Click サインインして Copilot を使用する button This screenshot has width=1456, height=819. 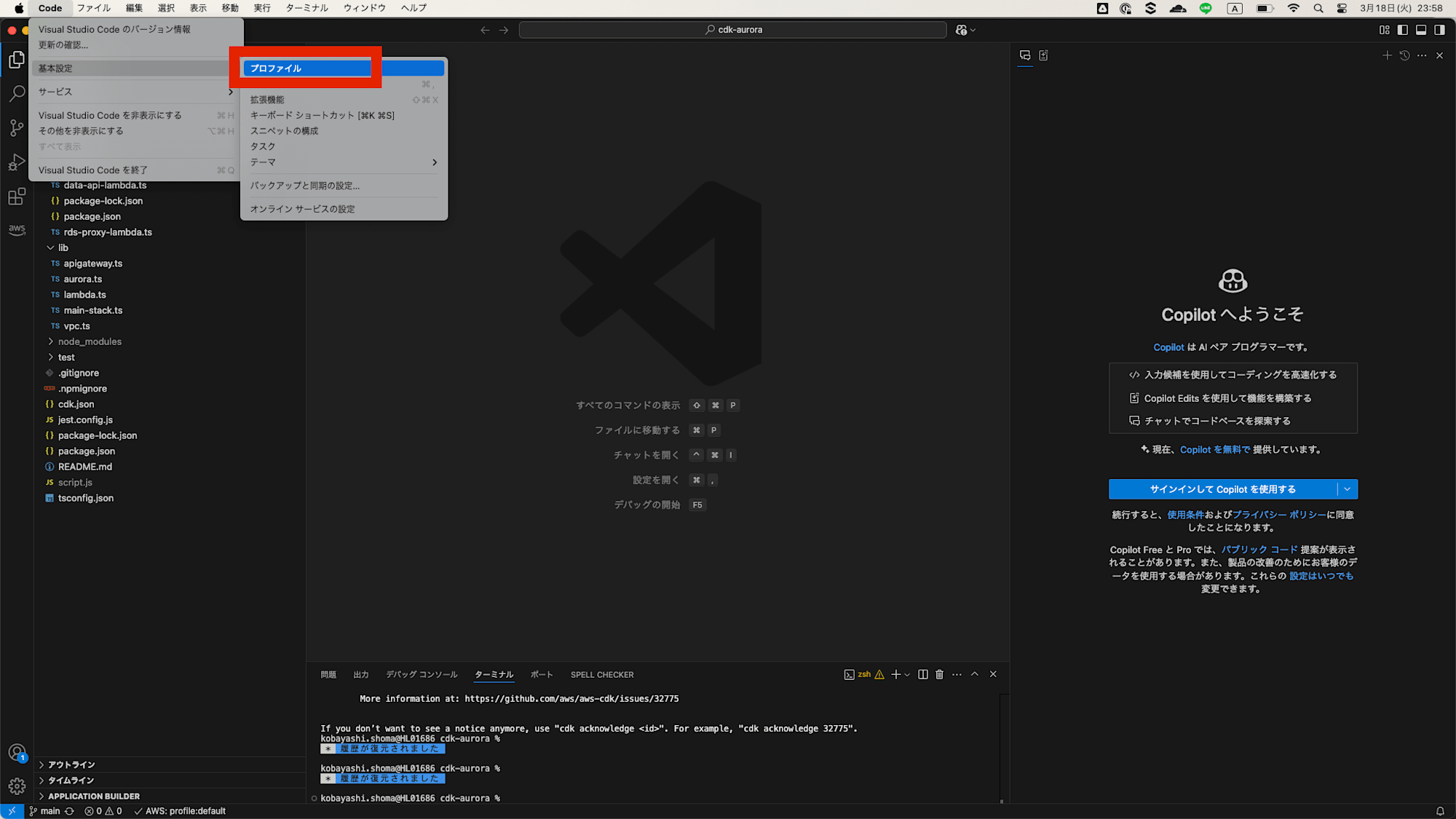click(1222, 489)
